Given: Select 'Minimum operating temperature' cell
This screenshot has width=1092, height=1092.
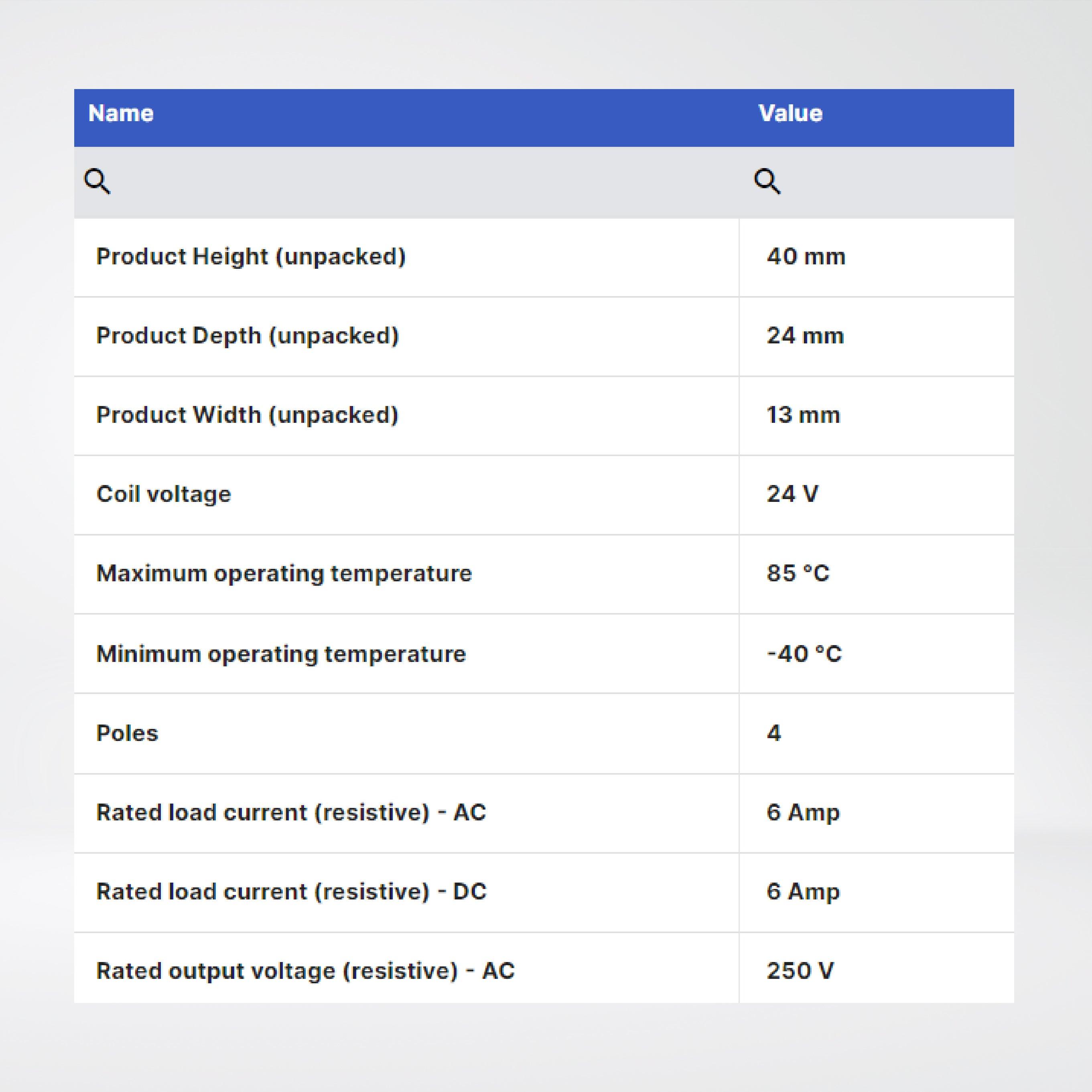Looking at the screenshot, I should (x=406, y=654).
